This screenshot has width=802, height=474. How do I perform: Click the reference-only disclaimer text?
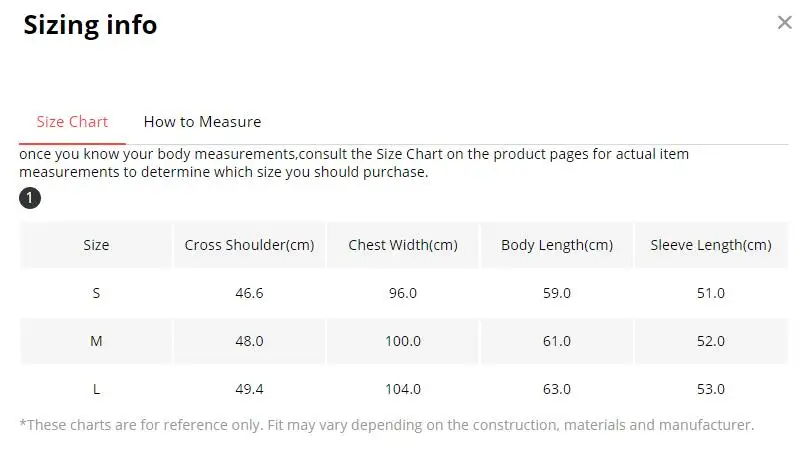[386, 425]
